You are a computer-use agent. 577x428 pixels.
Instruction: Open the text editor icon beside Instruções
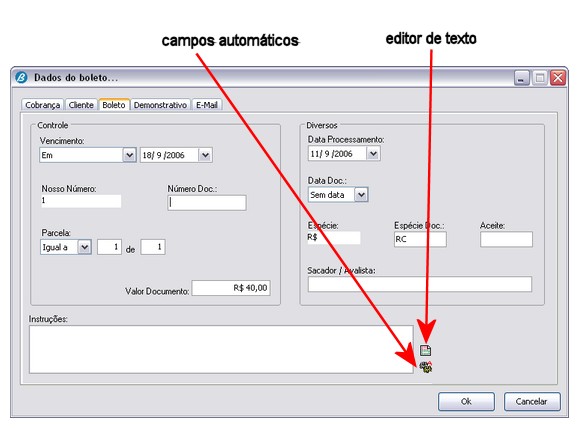425,350
